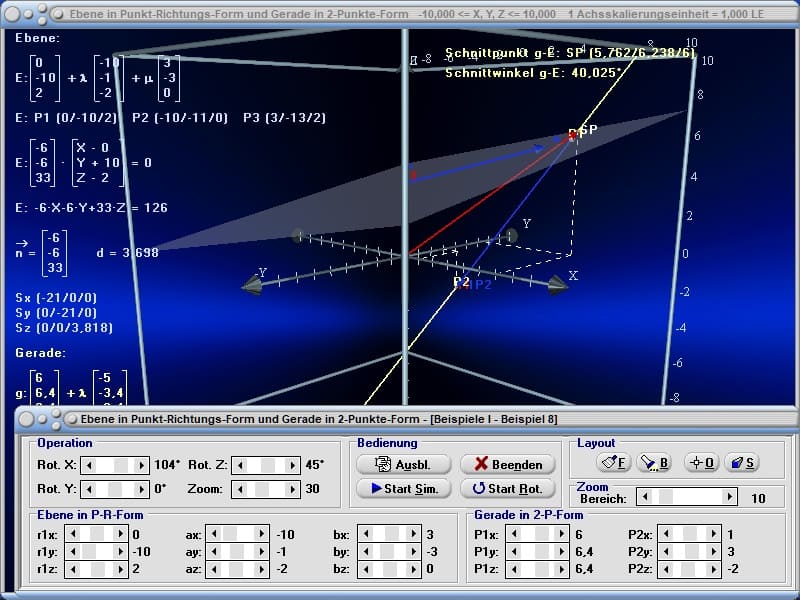Increase P2x with its right arrow
This screenshot has height=600, width=800.
pos(713,534)
